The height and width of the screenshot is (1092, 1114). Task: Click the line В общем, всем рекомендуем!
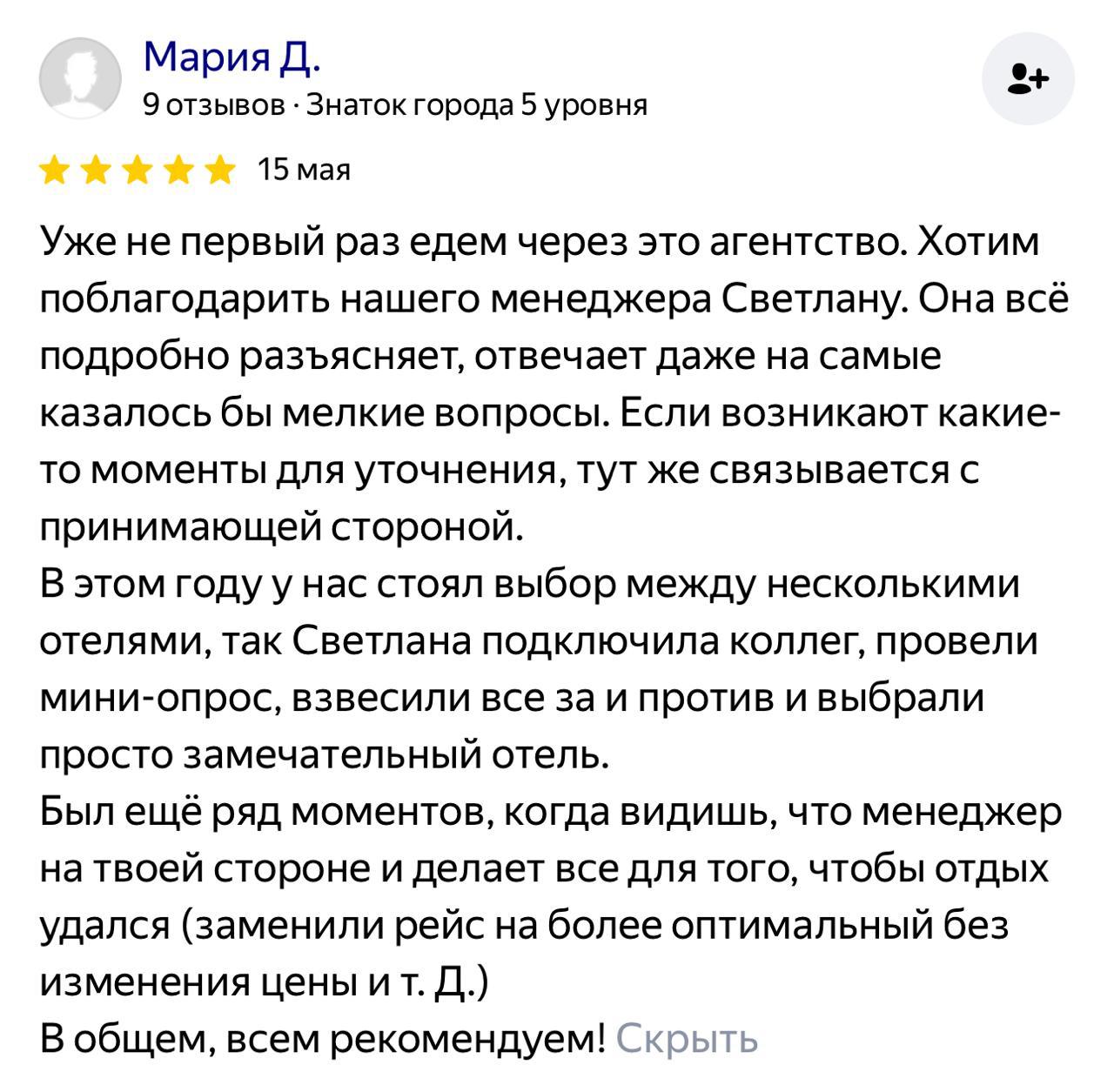pyautogui.click(x=323, y=1038)
